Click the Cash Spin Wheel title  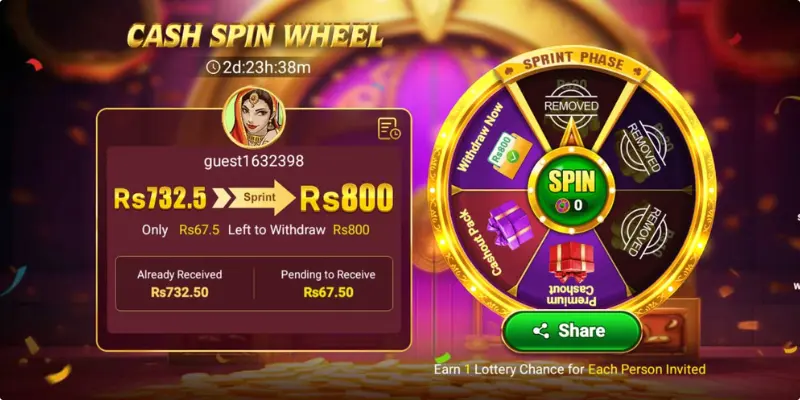[255, 35]
